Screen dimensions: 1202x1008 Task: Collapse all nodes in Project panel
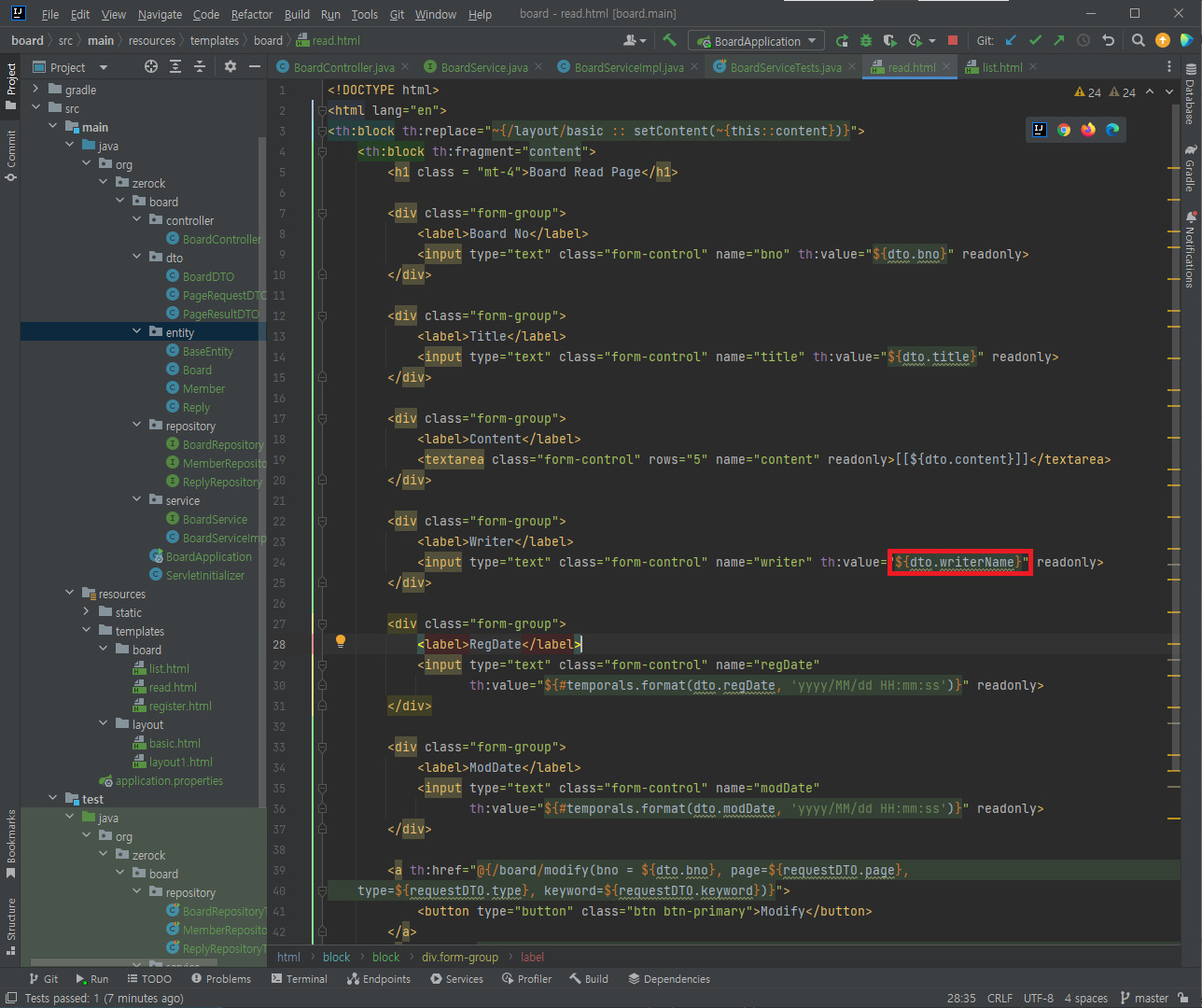(x=200, y=66)
